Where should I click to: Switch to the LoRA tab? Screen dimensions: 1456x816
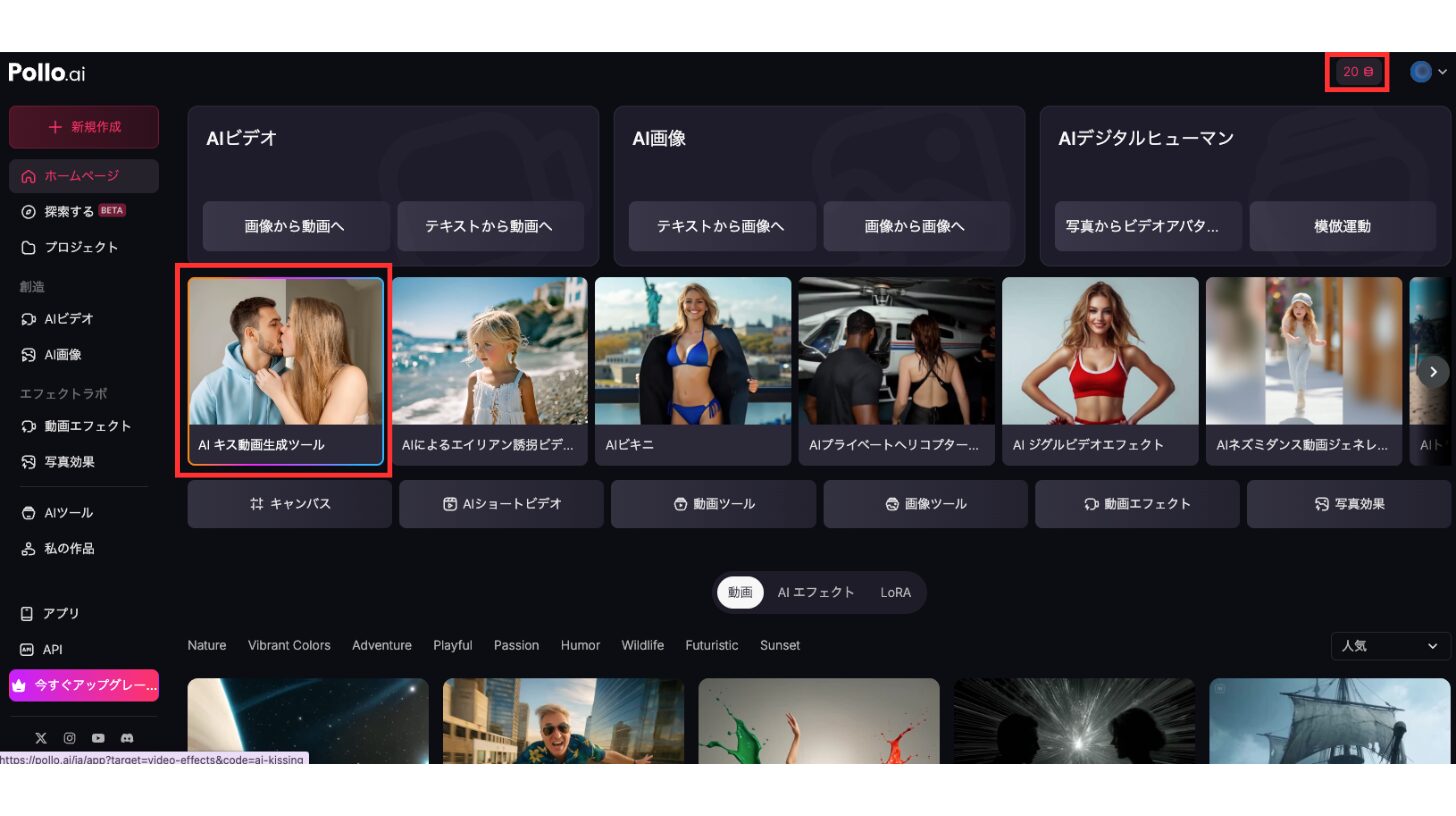click(x=895, y=592)
